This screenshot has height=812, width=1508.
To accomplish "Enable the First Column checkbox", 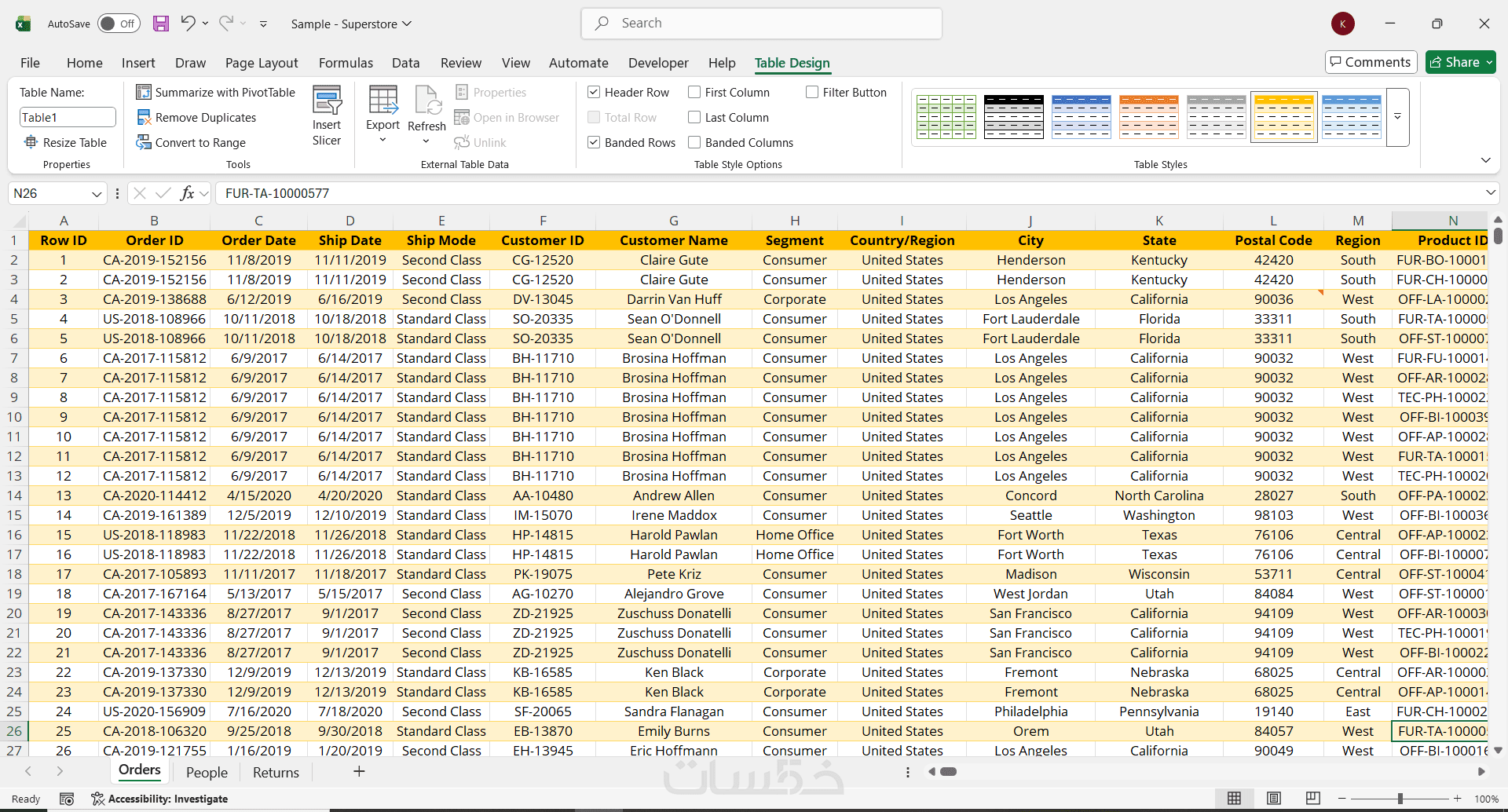I will [694, 93].
